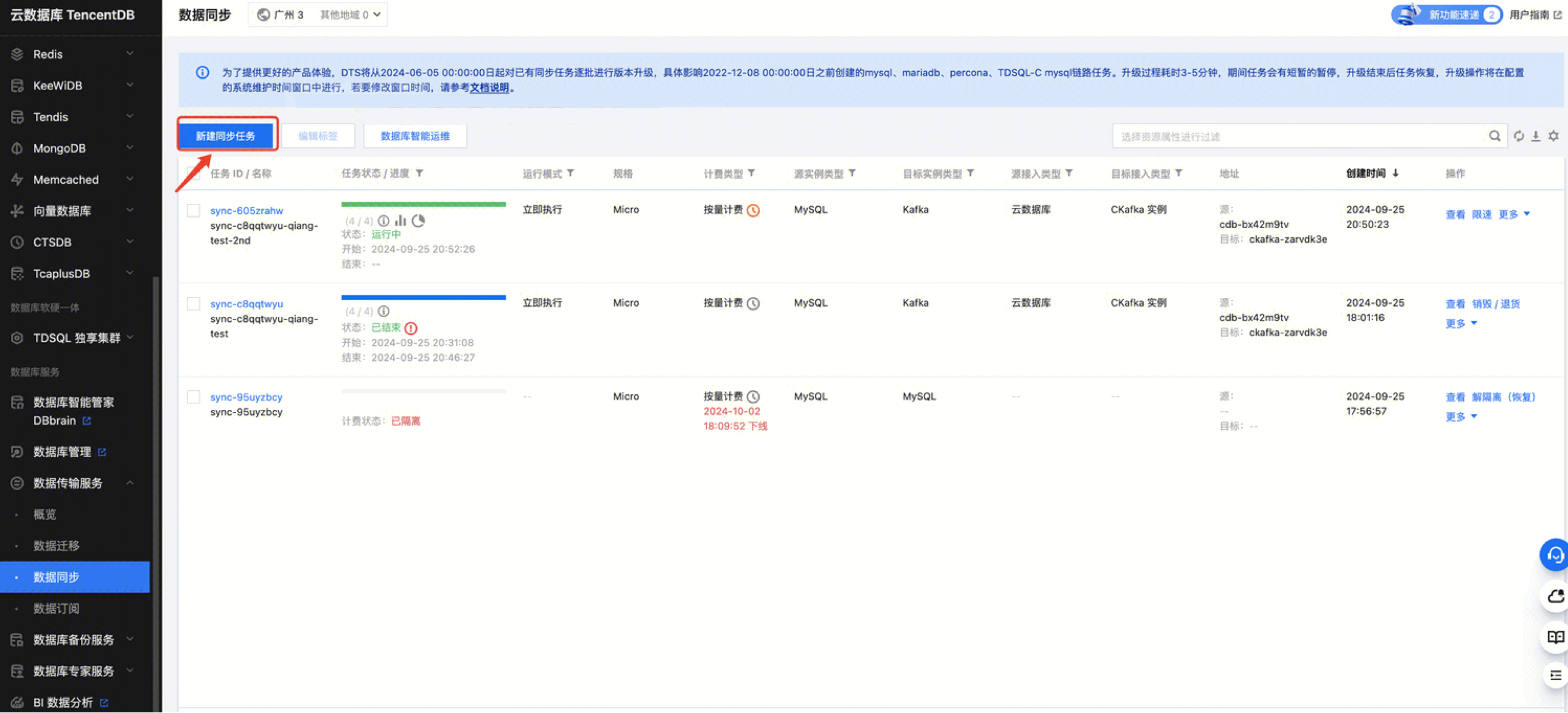Click the refresh list icon
1568x713 pixels.
click(1519, 136)
